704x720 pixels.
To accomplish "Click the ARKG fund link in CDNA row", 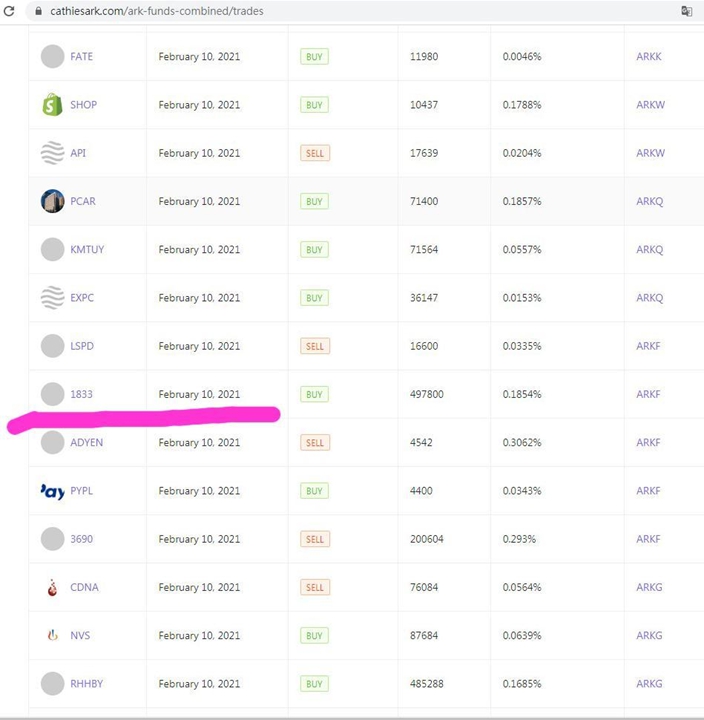I will [x=649, y=587].
